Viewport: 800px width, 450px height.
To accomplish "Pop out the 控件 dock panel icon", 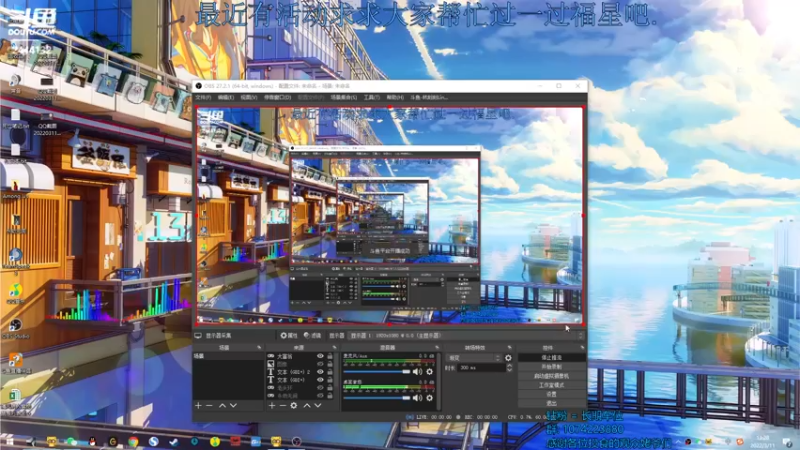I will pyautogui.click(x=582, y=347).
